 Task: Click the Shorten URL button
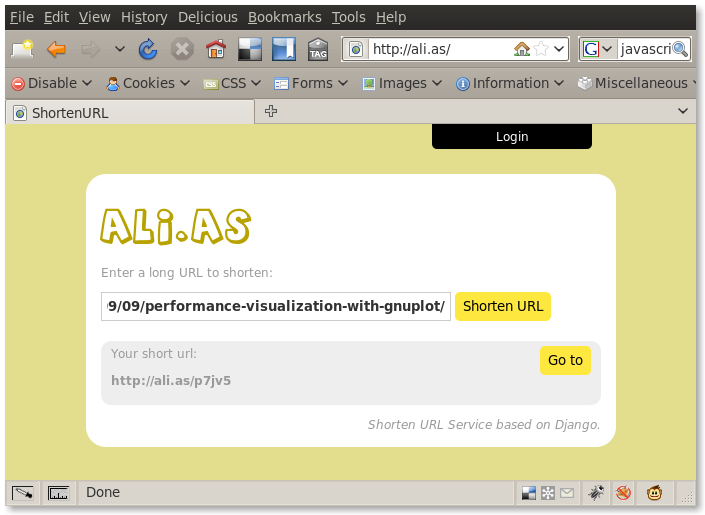(x=503, y=306)
